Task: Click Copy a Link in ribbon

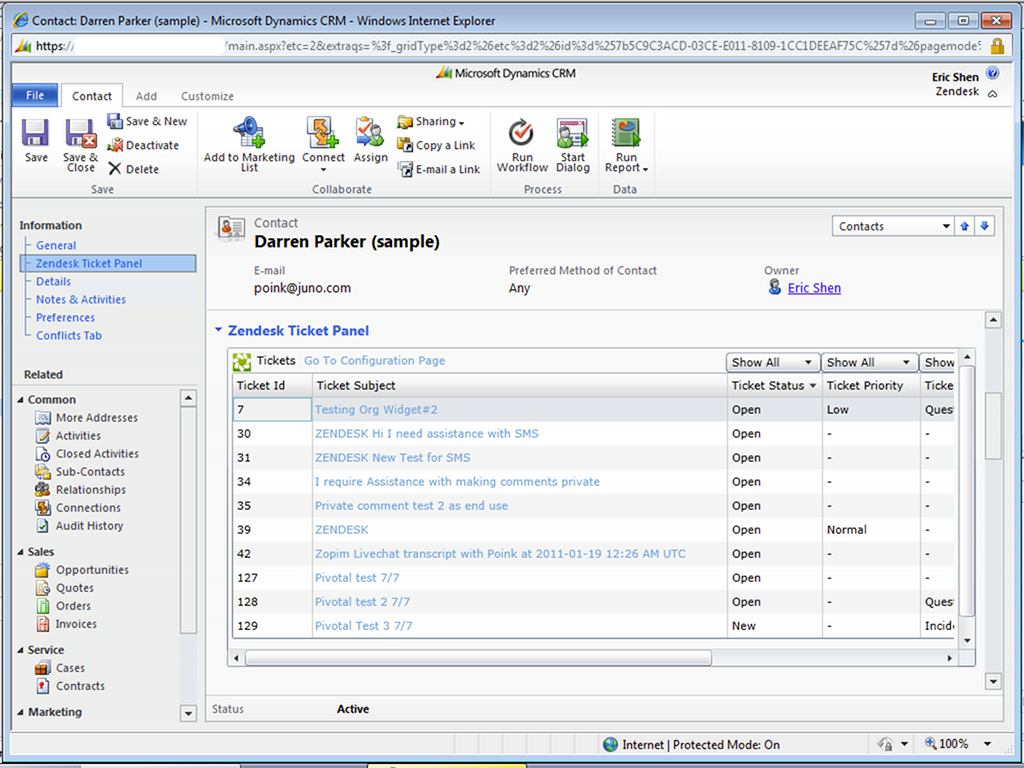Action: [437, 145]
